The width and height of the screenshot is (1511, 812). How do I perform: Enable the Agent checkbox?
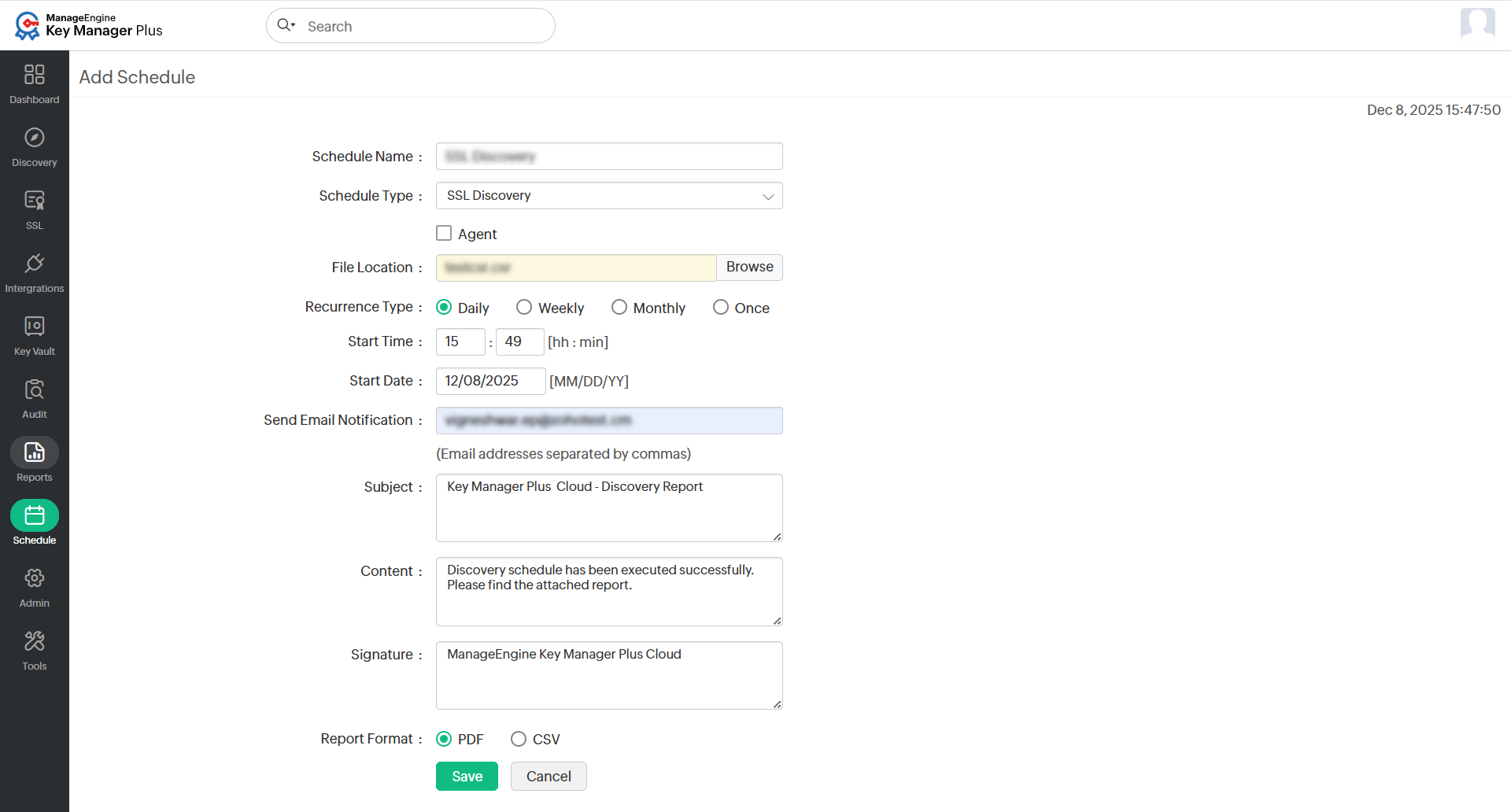click(444, 234)
